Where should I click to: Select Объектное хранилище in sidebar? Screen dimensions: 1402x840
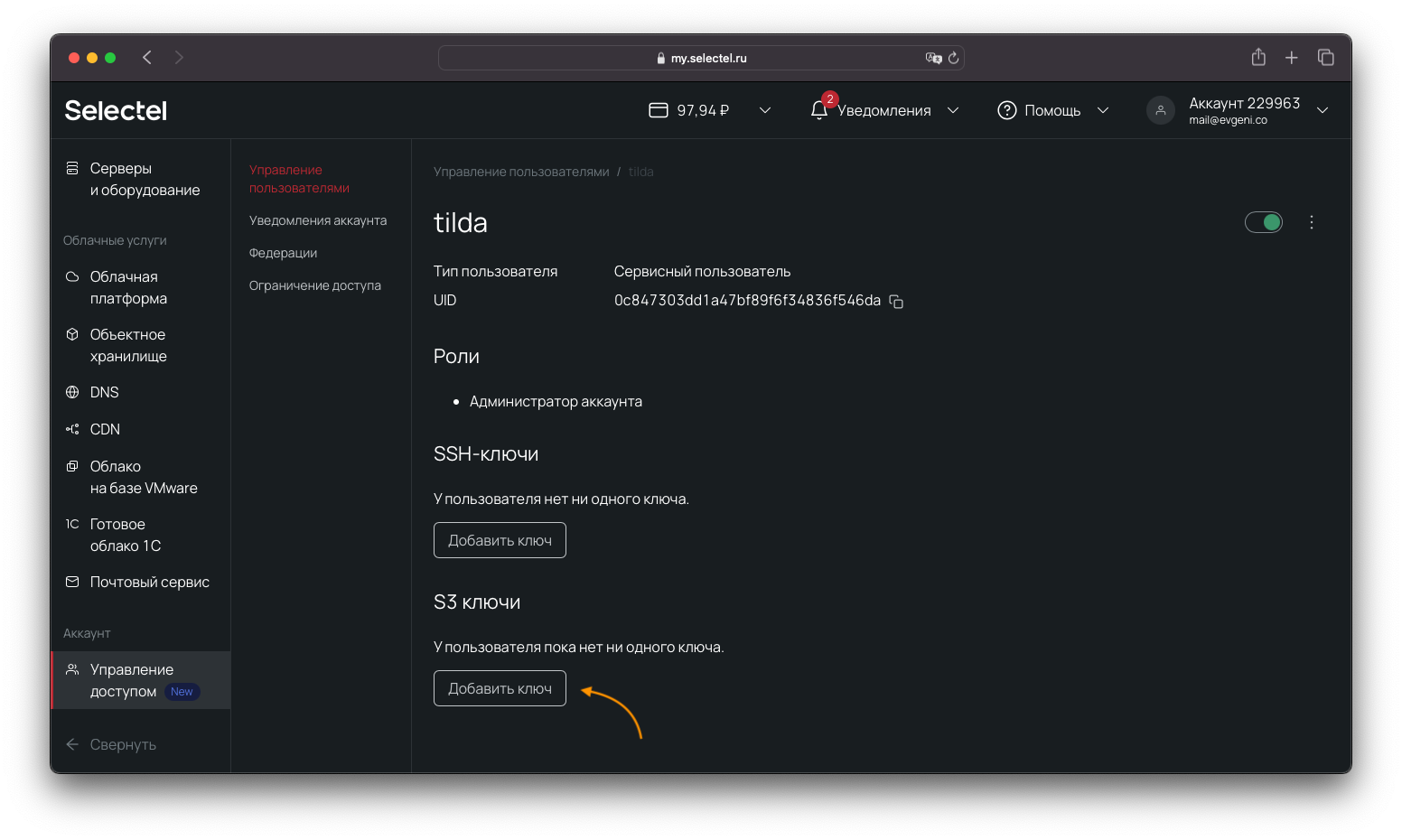click(128, 345)
